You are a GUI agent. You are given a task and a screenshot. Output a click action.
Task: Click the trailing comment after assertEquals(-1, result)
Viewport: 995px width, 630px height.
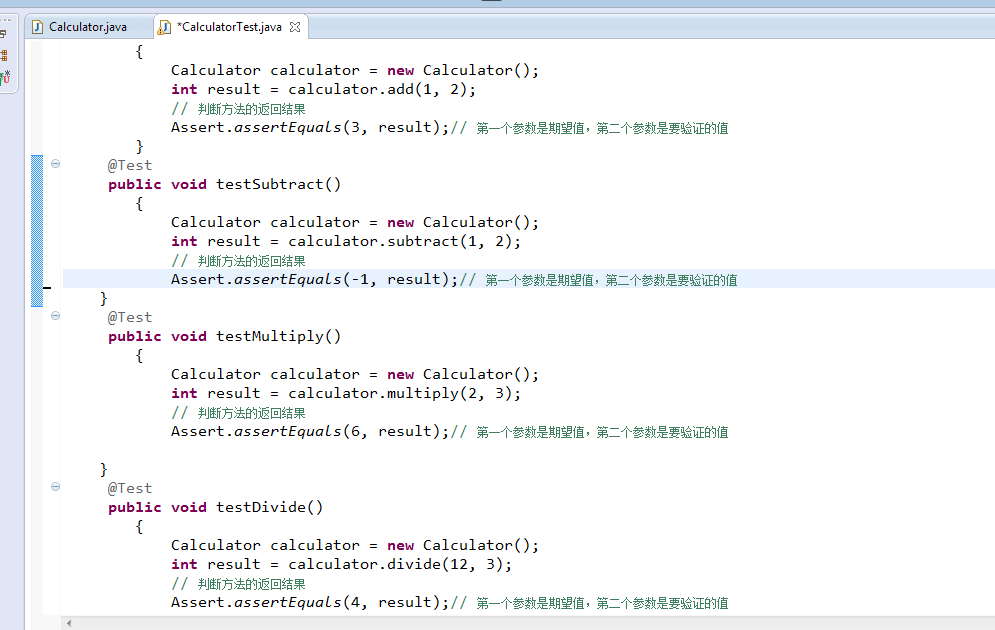click(x=598, y=280)
